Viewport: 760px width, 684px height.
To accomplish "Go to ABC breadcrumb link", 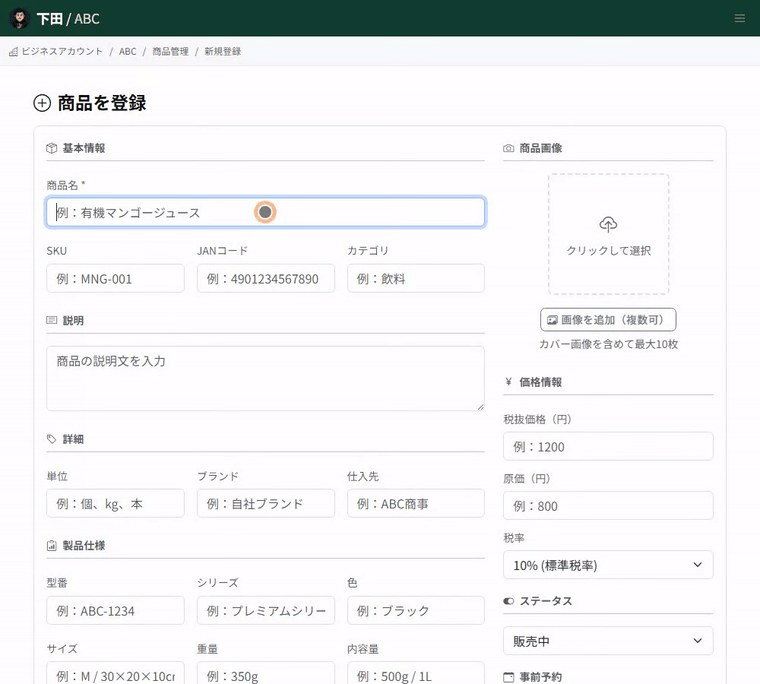I will click(x=127, y=51).
